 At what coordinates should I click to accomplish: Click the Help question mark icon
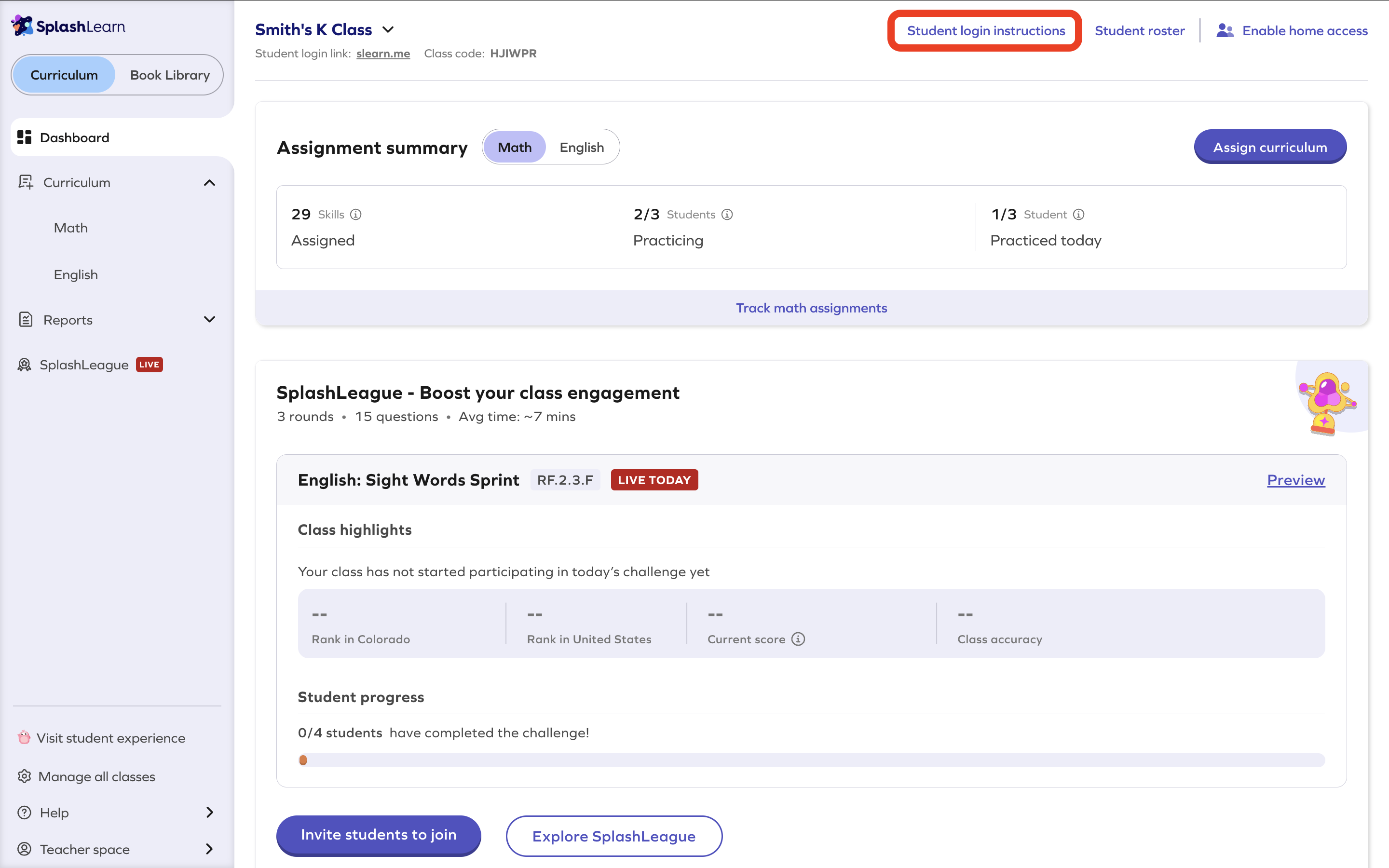(x=24, y=813)
